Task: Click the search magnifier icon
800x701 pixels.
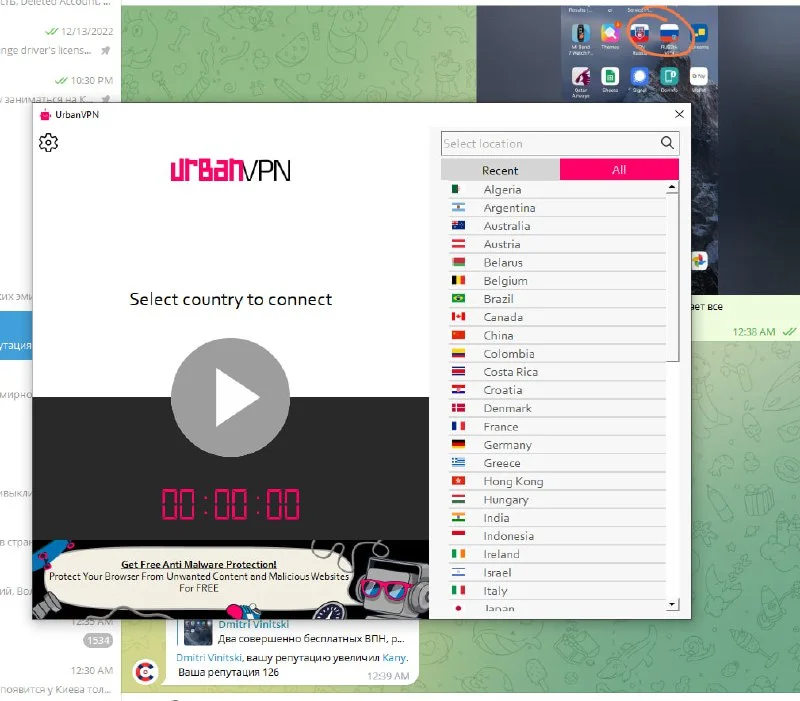Action: [669, 143]
